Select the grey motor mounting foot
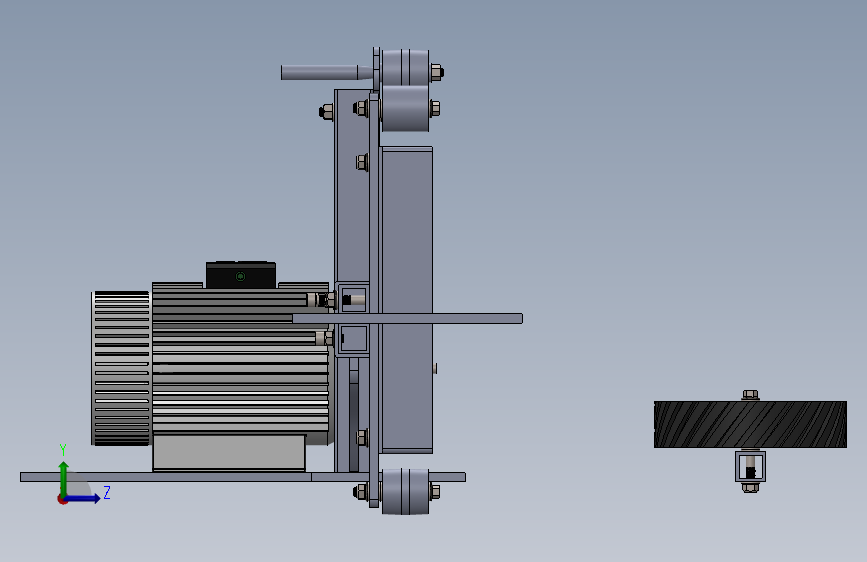Screen dimensions: 867x562 pyautogui.click(x=229, y=452)
